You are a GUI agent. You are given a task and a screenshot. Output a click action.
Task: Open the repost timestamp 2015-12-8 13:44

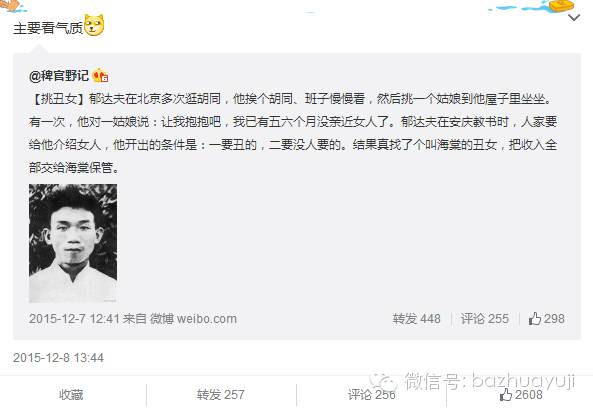(58, 358)
